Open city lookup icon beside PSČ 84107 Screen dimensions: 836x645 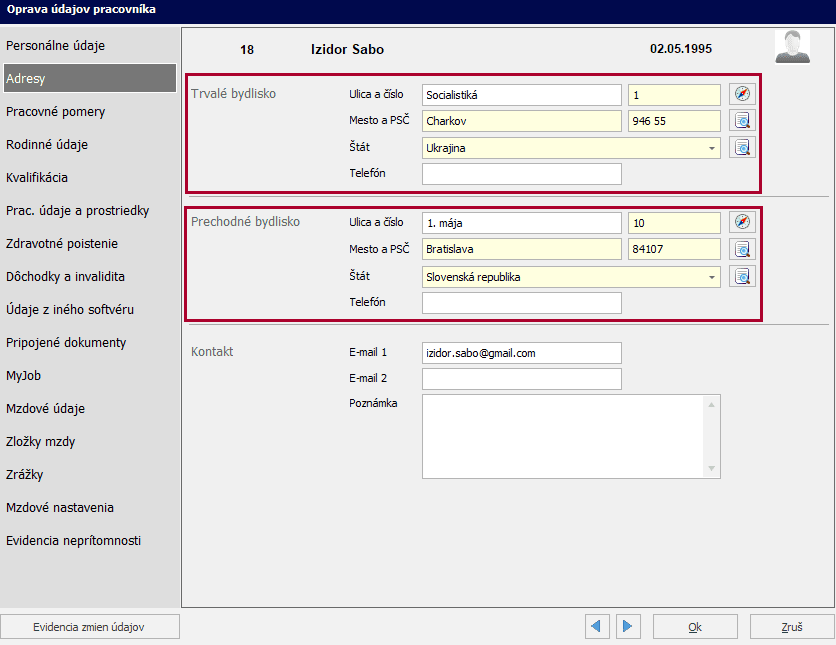(742, 249)
